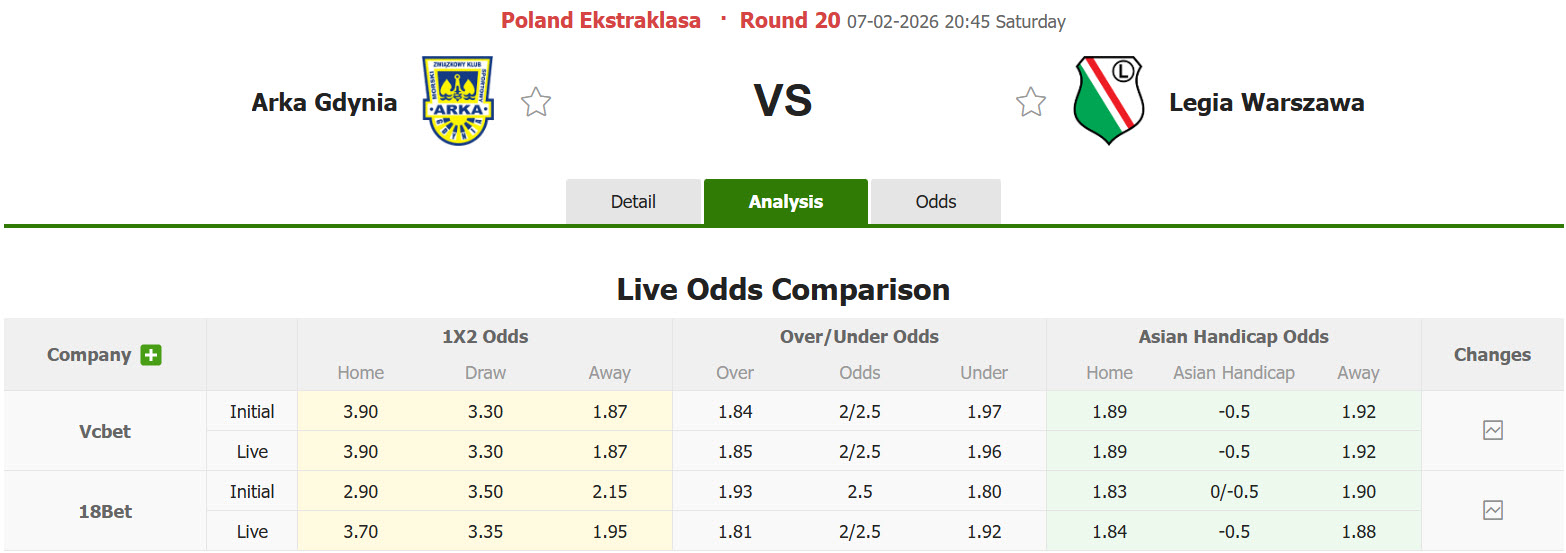Favorite Arka Gdynia with the star

536,102
